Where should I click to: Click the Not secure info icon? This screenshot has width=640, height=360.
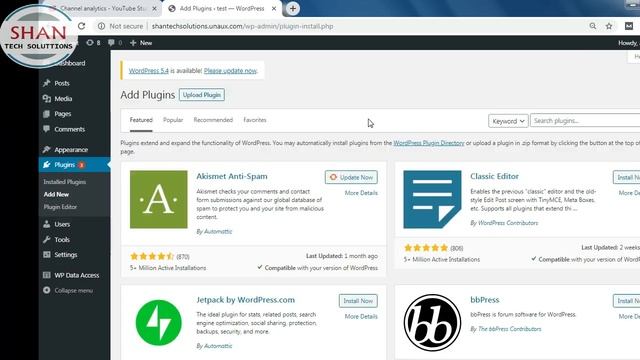[x=101, y=26]
